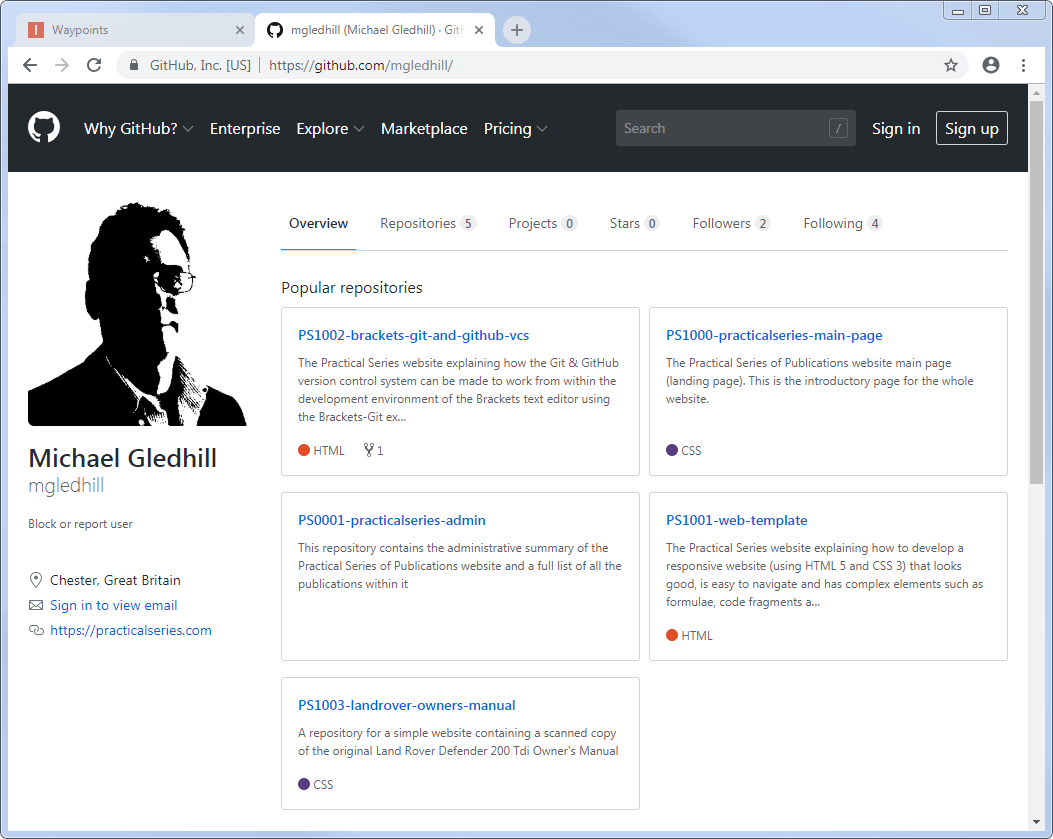Open the Marketplace nav link
Screen dimensions: 1053x839
click(424, 128)
